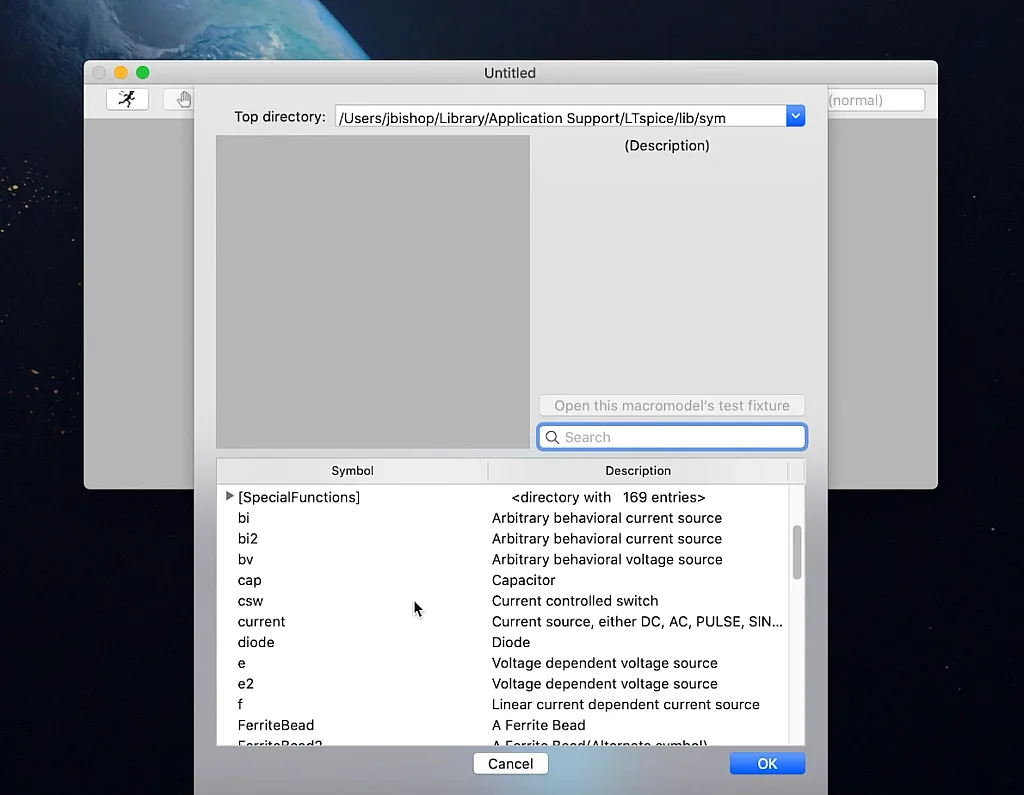Viewport: 1024px width, 795px height.
Task: Click the Halt hand icon in toolbar
Action: pos(183,99)
